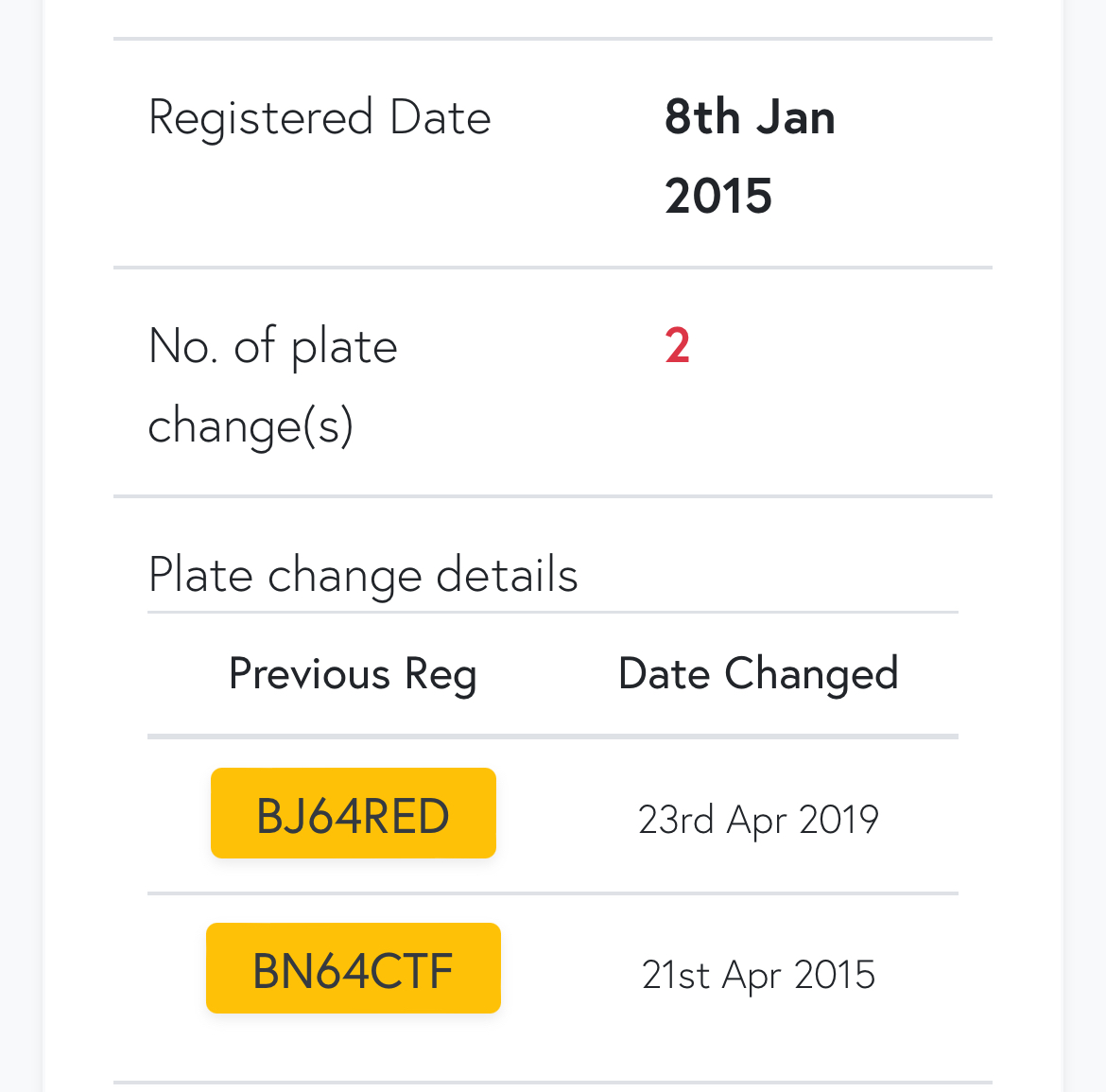Click the BN64CTF previous registration plate
Screen dimensions: 1106x1092
(354, 968)
